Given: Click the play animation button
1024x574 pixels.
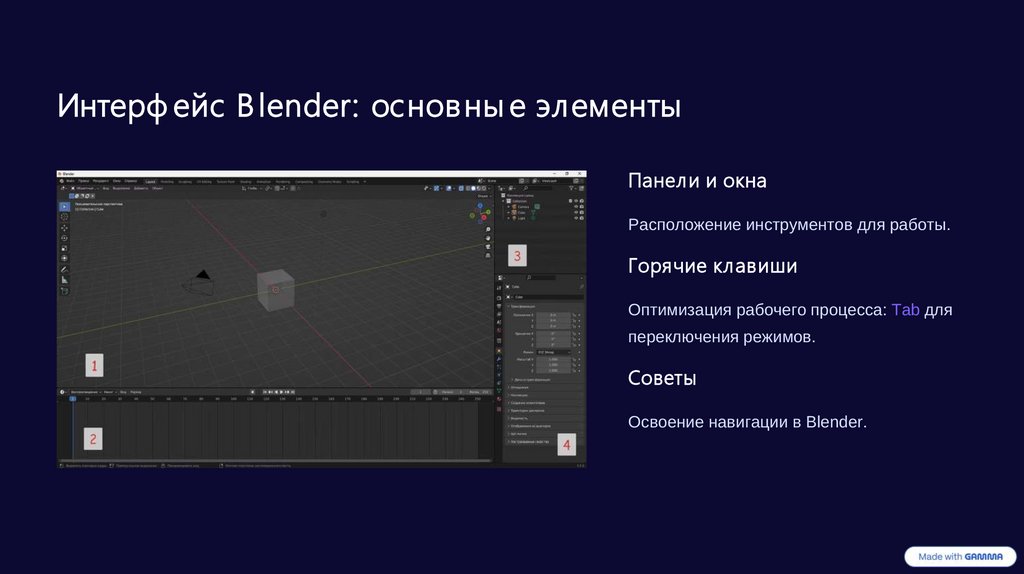Looking at the screenshot, I should tap(281, 392).
